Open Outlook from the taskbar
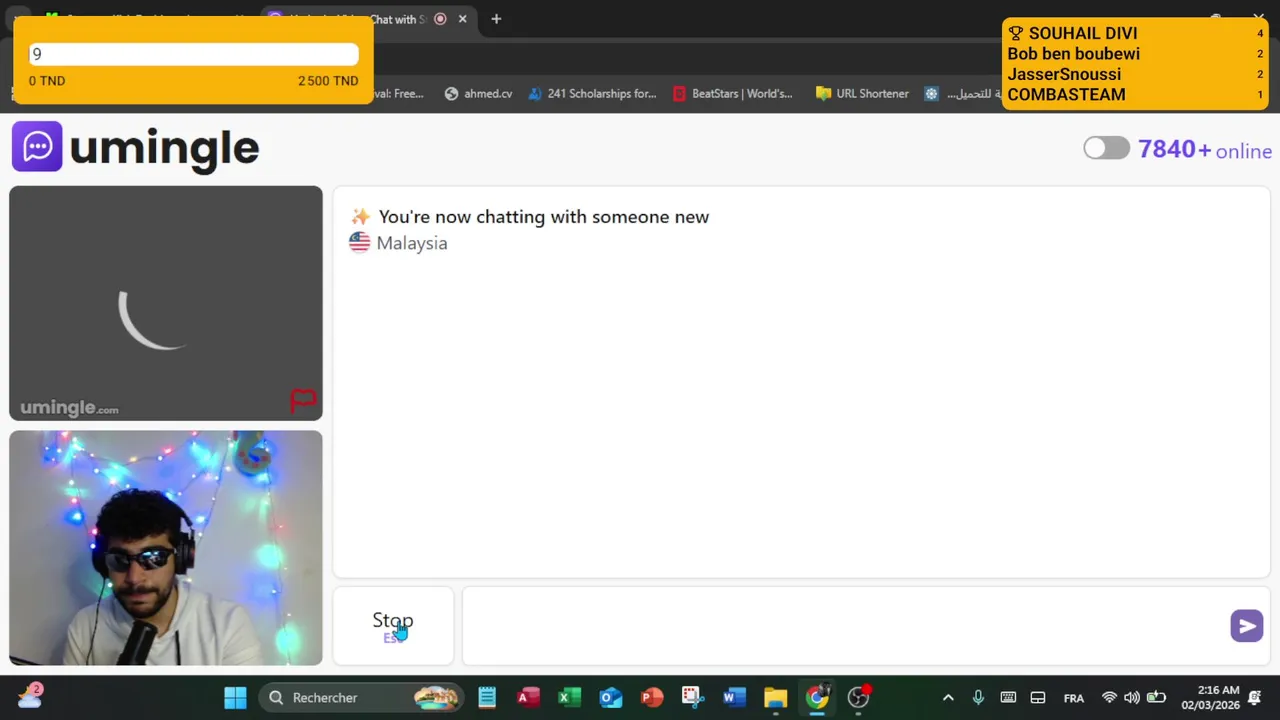Image resolution: width=1280 pixels, height=720 pixels. [610, 697]
